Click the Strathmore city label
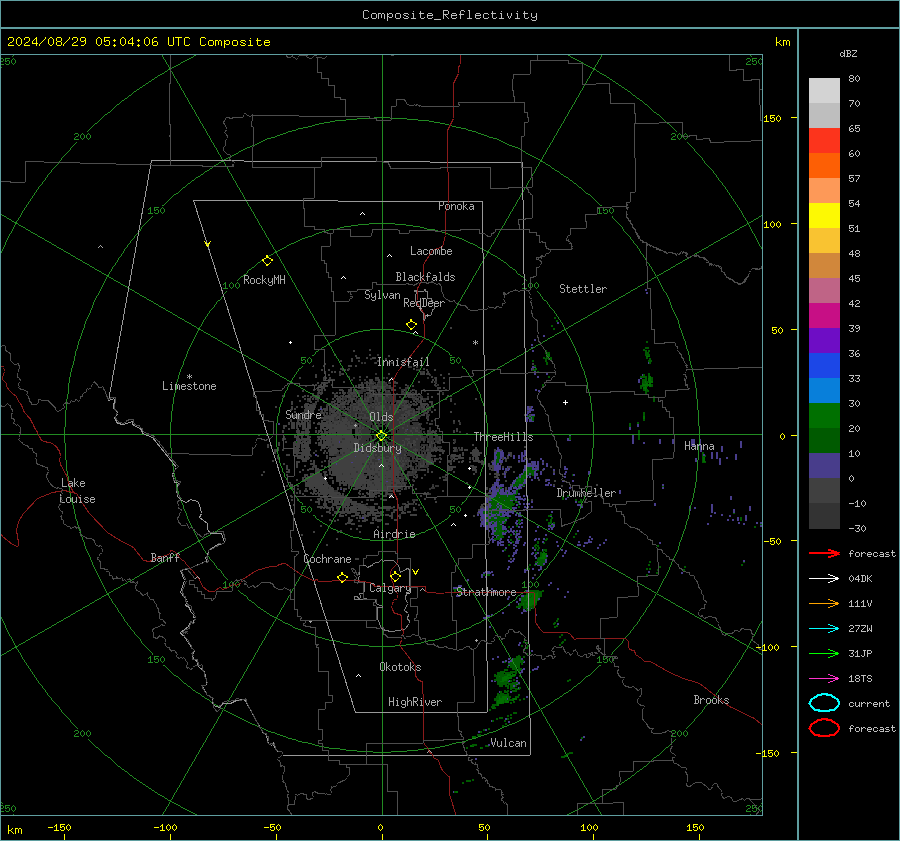 coord(486,592)
